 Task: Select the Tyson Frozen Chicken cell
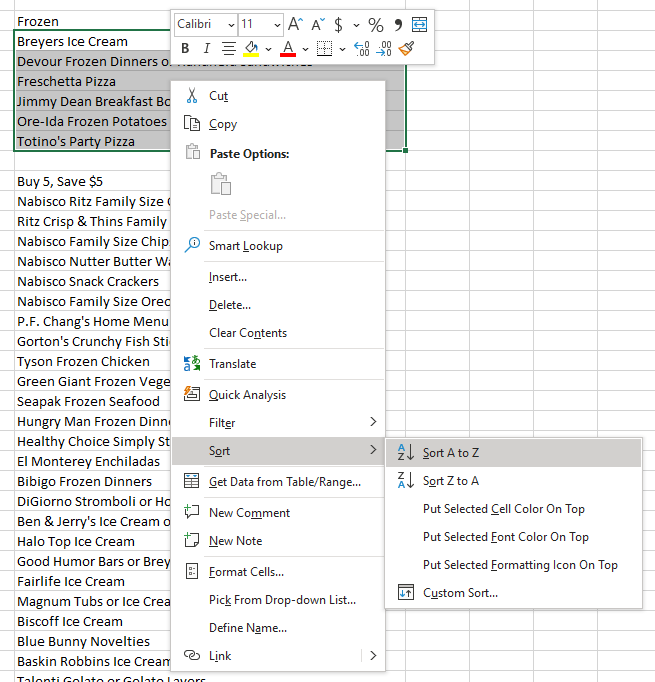(92, 361)
